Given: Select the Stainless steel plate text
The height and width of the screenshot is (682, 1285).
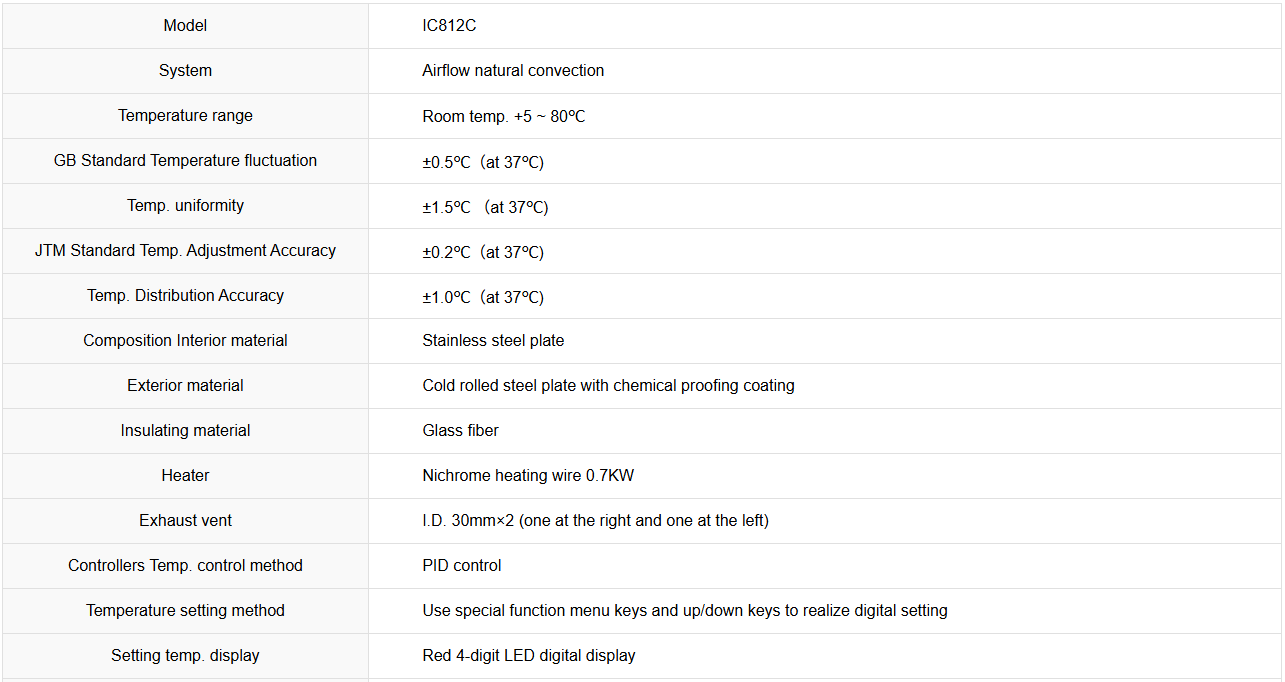Looking at the screenshot, I should pos(493,341).
